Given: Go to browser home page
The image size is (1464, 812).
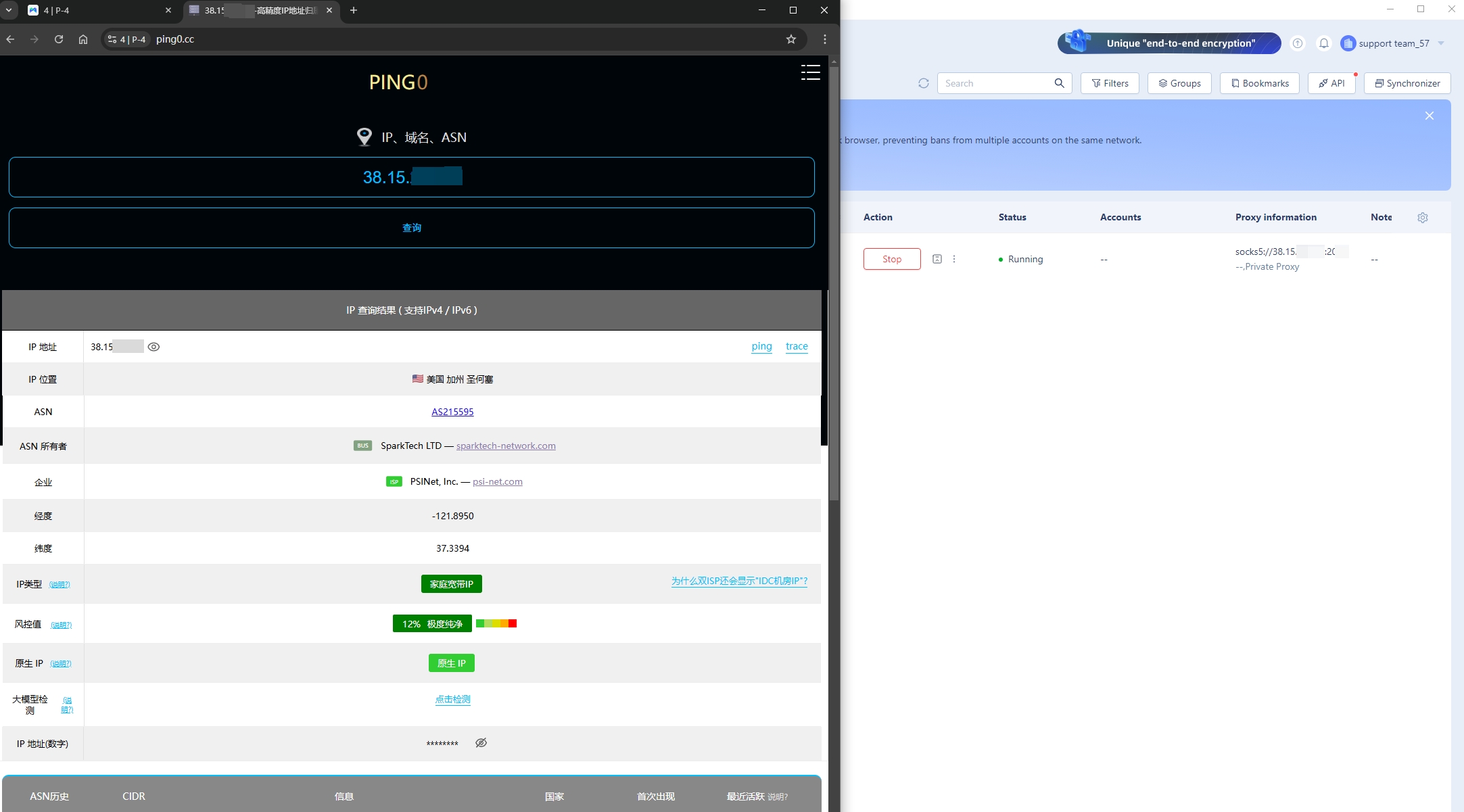Looking at the screenshot, I should point(83,39).
